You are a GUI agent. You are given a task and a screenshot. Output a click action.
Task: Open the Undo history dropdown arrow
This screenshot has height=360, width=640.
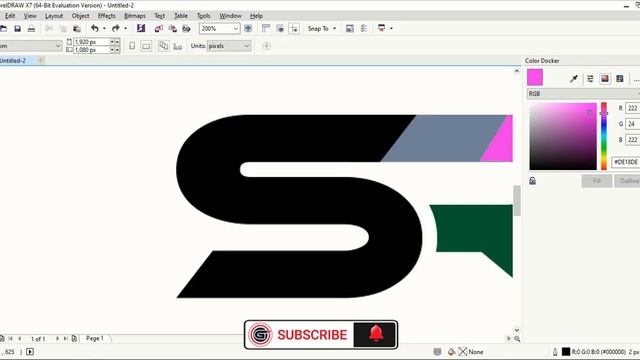coord(104,29)
